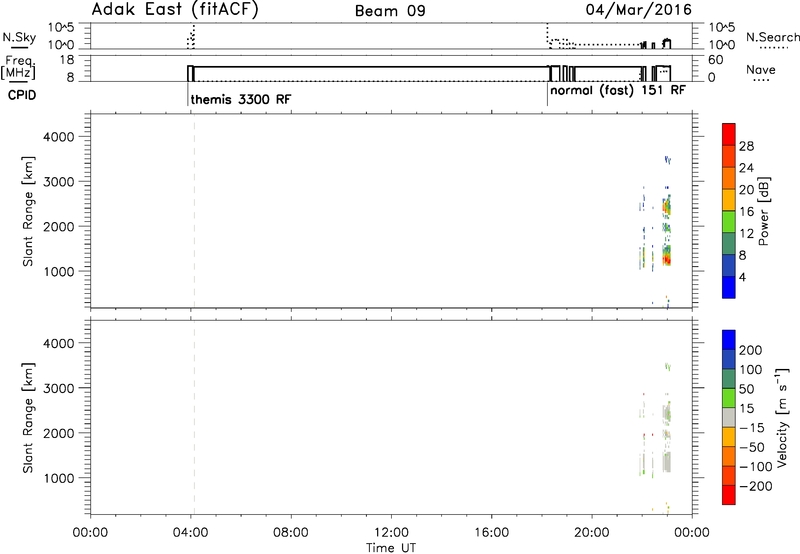Select the 'themis 3300 RF' CPID annotation
The image size is (800, 554).
pyautogui.click(x=241, y=99)
